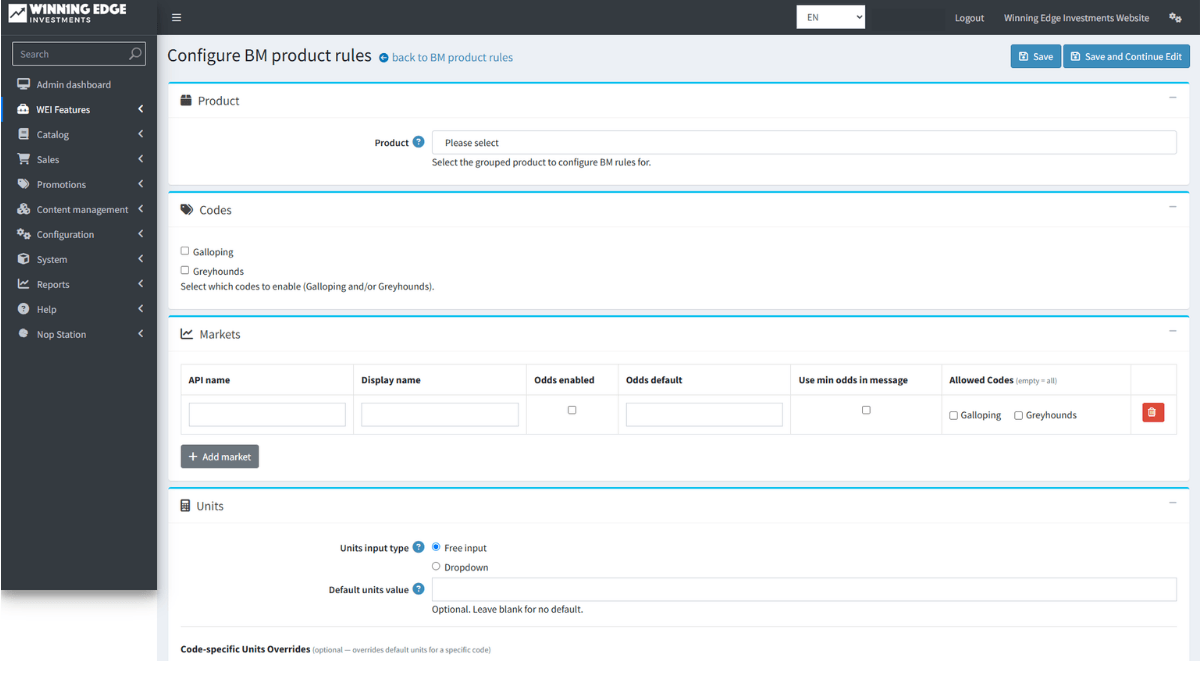Open the Configuration menu
The height and width of the screenshot is (675, 1200).
79,234
